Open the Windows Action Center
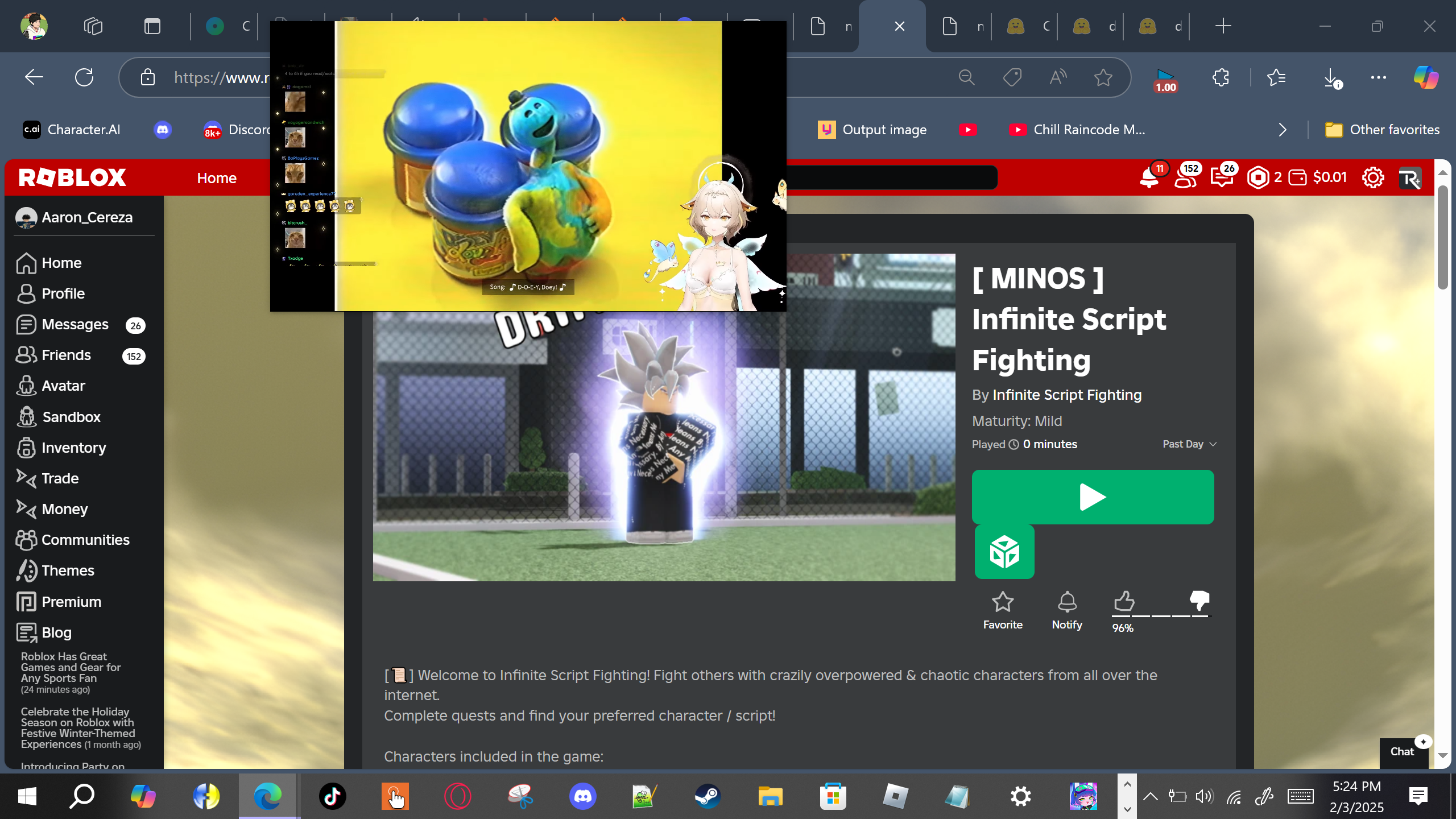The width and height of the screenshot is (1456, 819). [x=1418, y=796]
